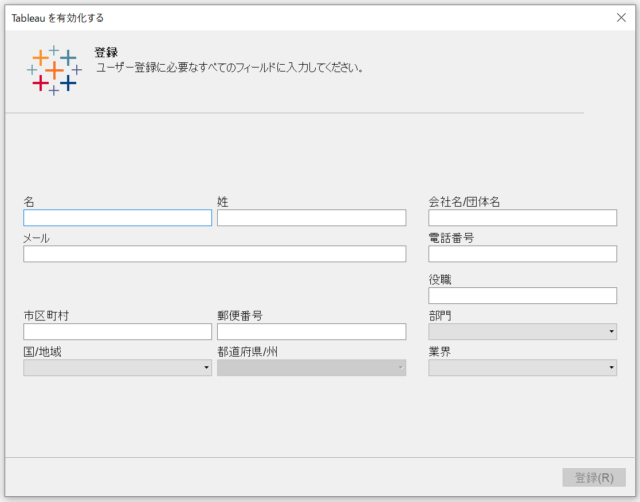
Task: Click the 姓 last name field
Action: (311, 218)
